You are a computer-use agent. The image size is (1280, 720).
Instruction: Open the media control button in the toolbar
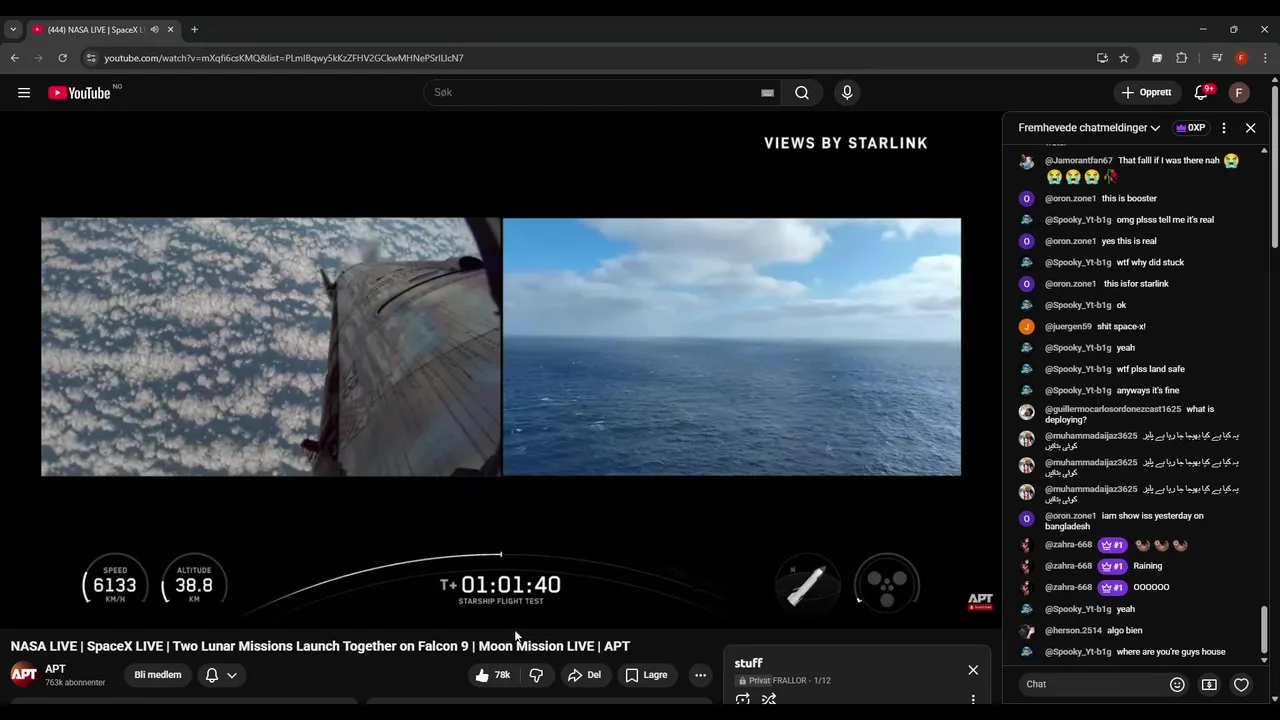(1217, 58)
